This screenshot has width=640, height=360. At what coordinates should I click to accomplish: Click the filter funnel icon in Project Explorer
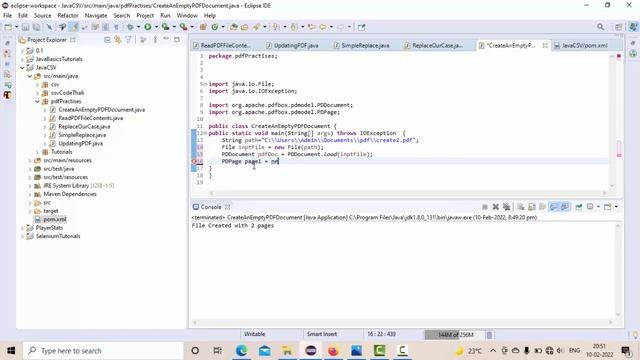[129, 40]
